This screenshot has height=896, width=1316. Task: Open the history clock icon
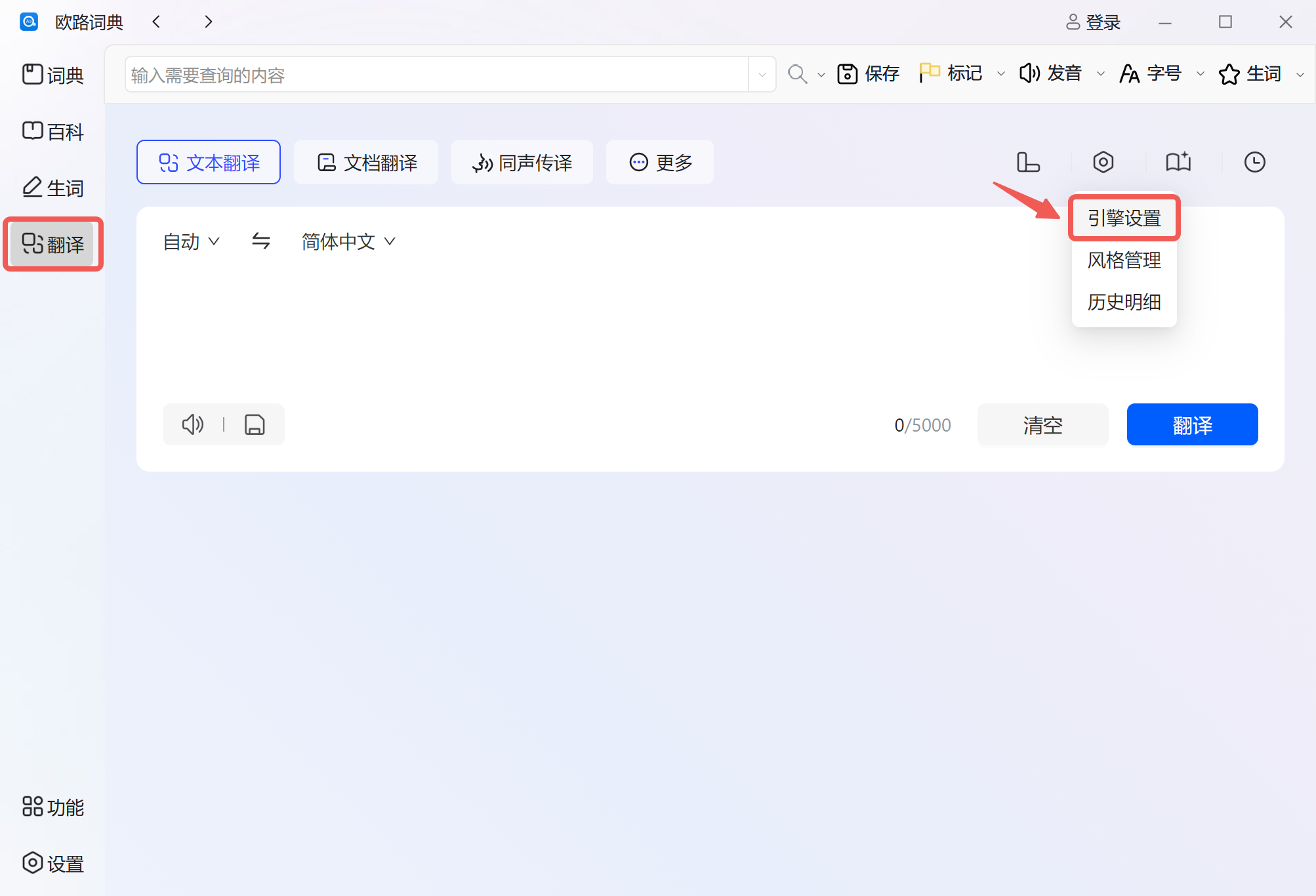(x=1254, y=162)
